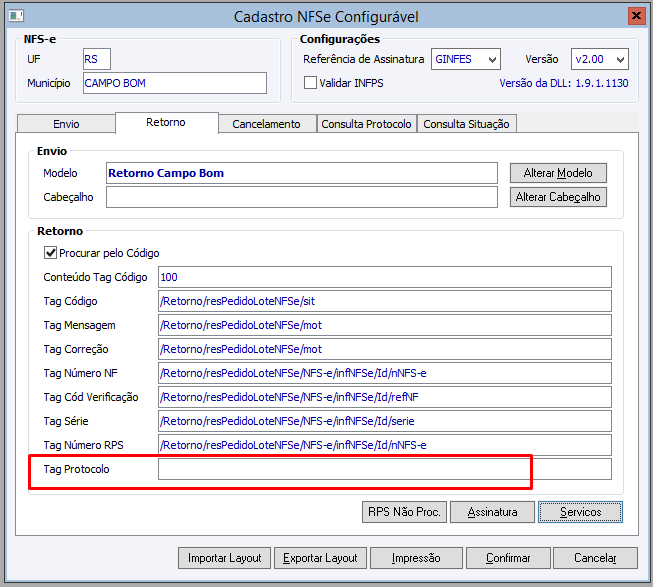Click the Tag Código field
The image size is (653, 587).
385,301
